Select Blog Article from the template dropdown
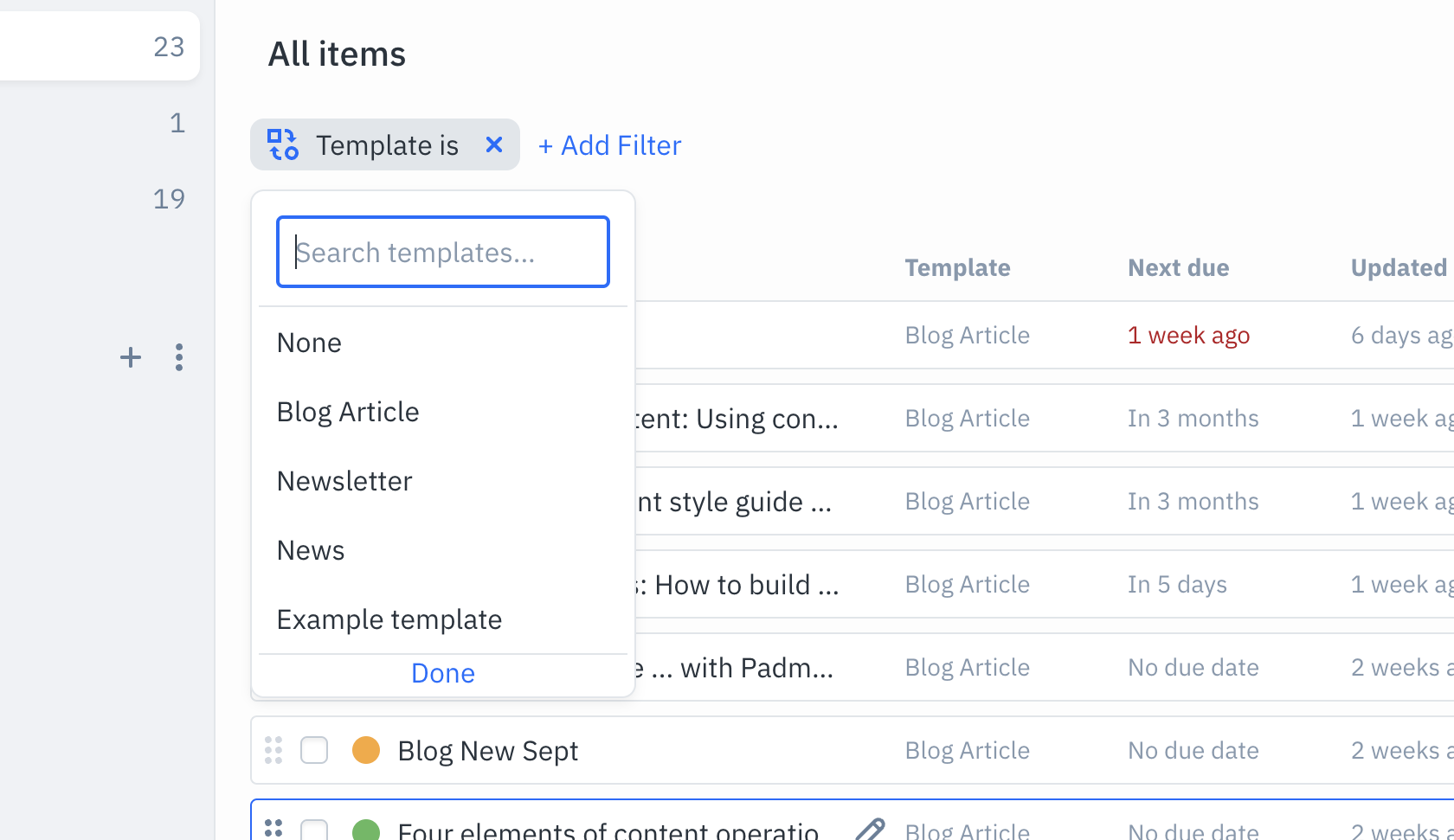This screenshot has height=840, width=1454. pos(347,411)
